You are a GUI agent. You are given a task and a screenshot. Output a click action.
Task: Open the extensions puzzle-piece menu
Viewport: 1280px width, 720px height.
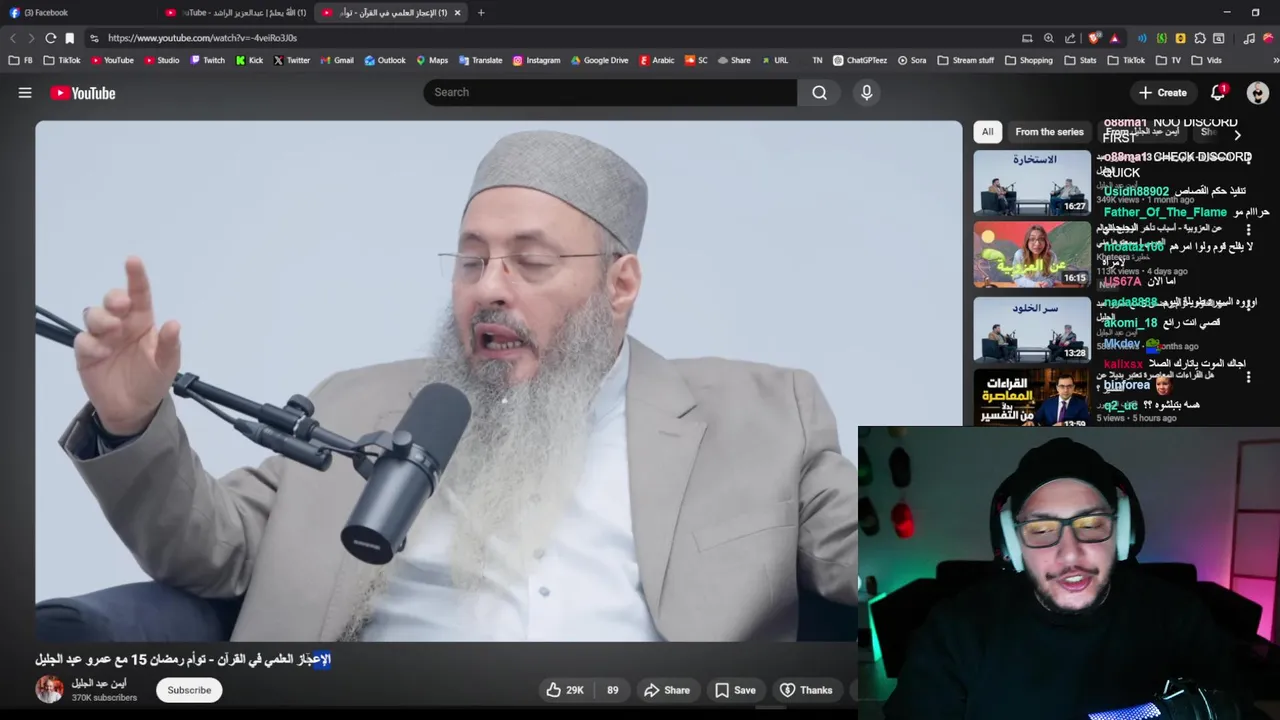[1199, 38]
